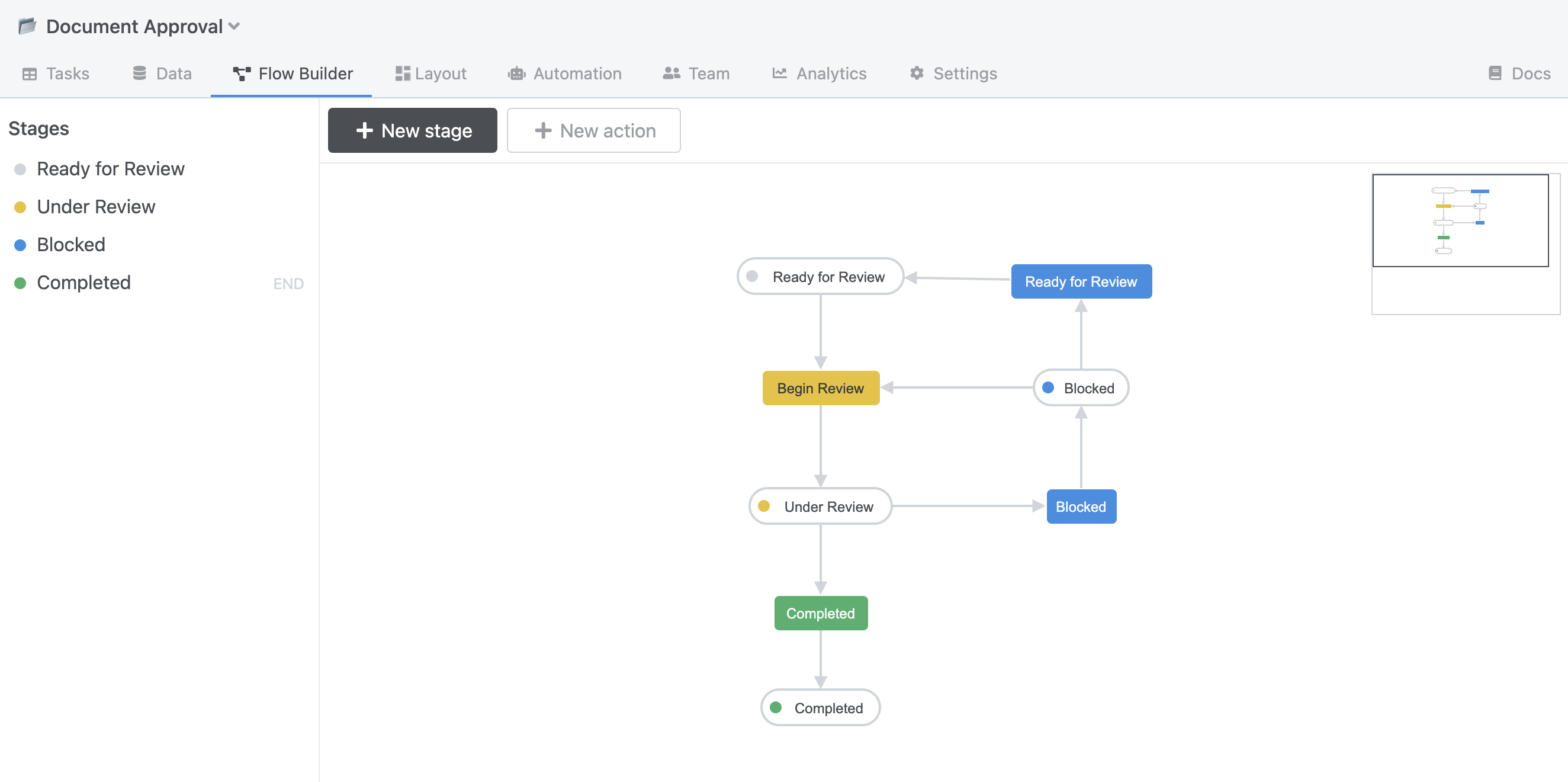Expand the Document Approval dropdown chevron
This screenshot has height=782, width=1568.
click(234, 26)
